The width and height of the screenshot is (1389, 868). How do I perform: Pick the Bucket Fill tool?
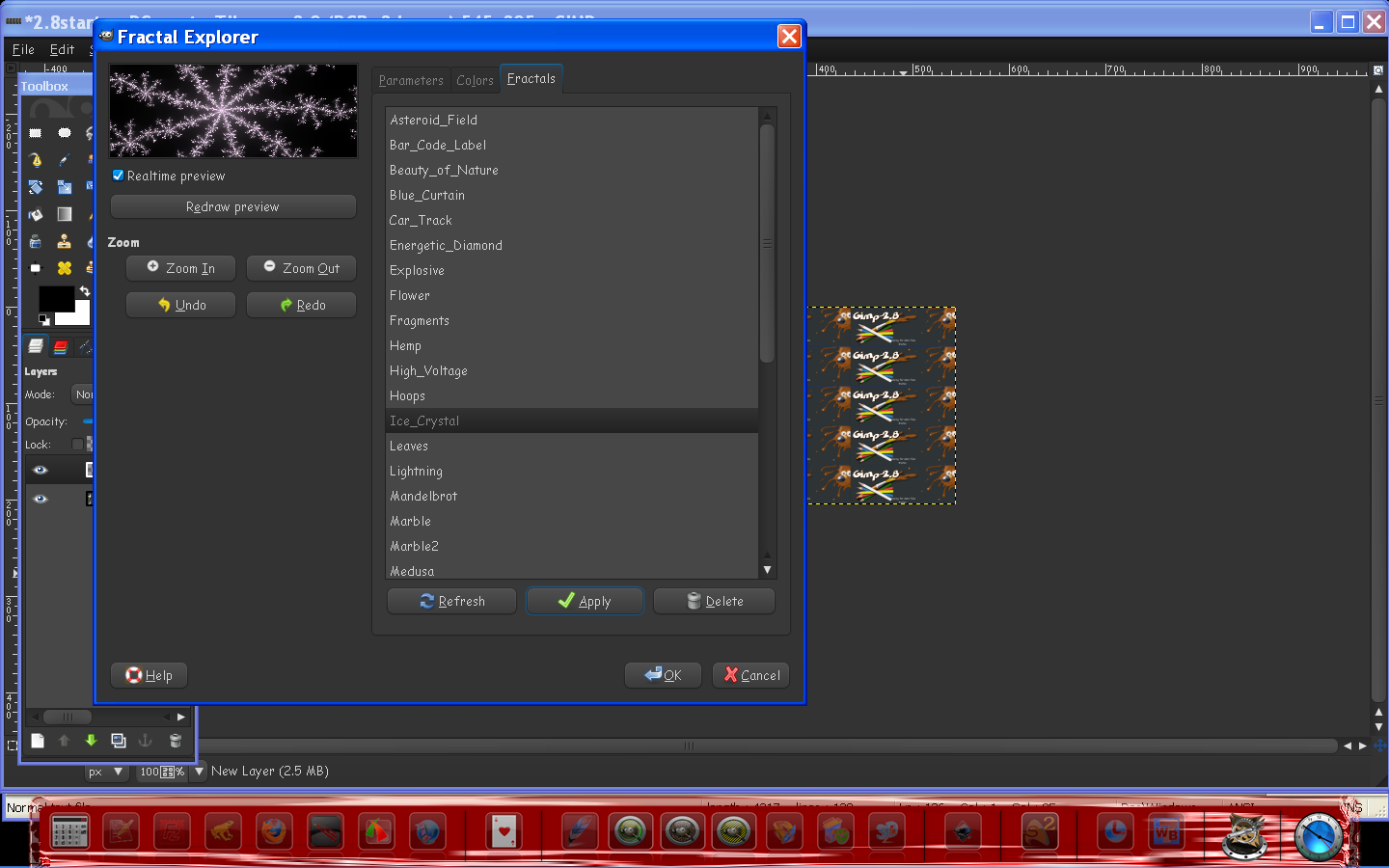(x=36, y=214)
